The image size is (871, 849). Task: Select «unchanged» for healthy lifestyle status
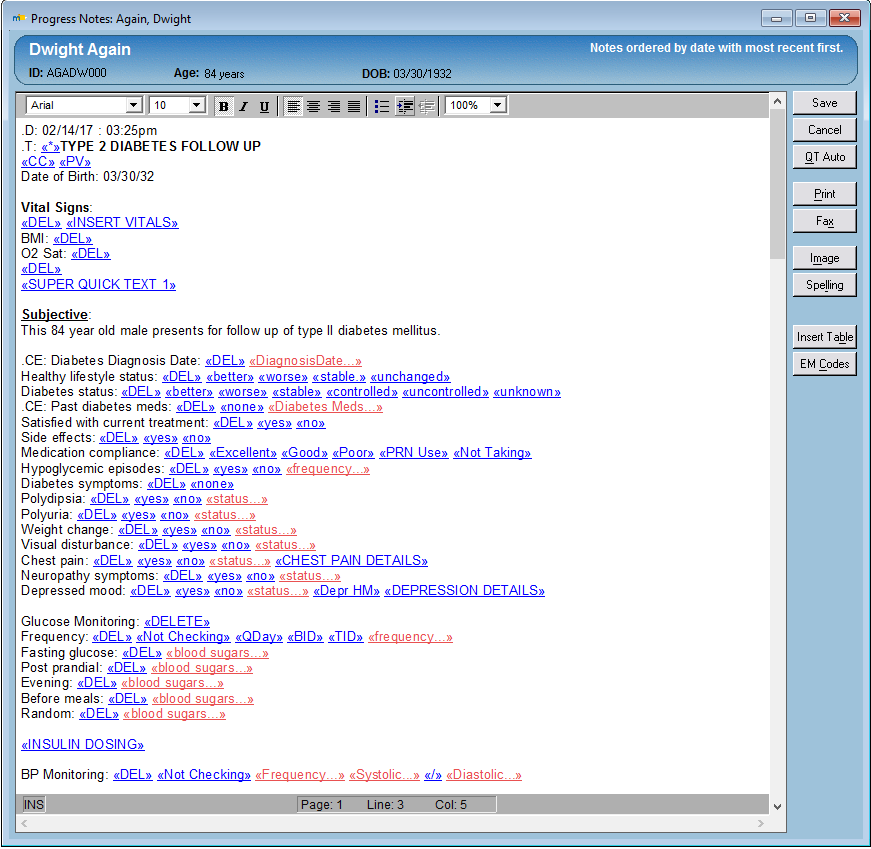pos(410,377)
